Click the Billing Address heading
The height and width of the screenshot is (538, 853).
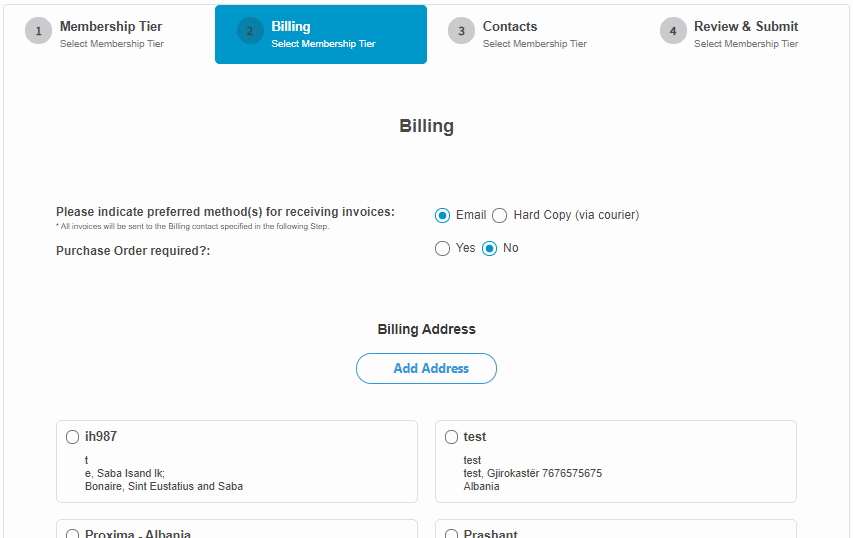coord(426,329)
